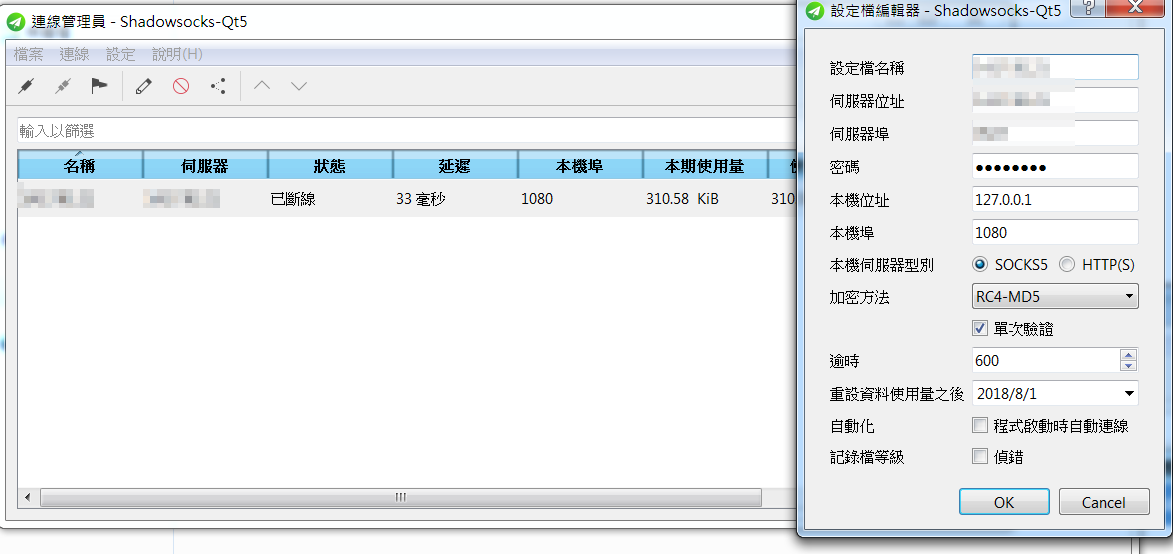The width and height of the screenshot is (1173, 554).
Task: Enable 程式啟動時自動連線 checkbox
Action: click(980, 426)
